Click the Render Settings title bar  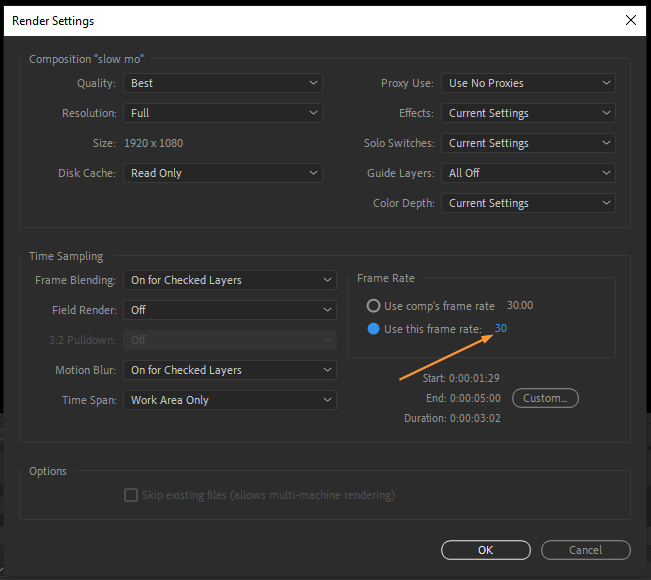coord(300,20)
